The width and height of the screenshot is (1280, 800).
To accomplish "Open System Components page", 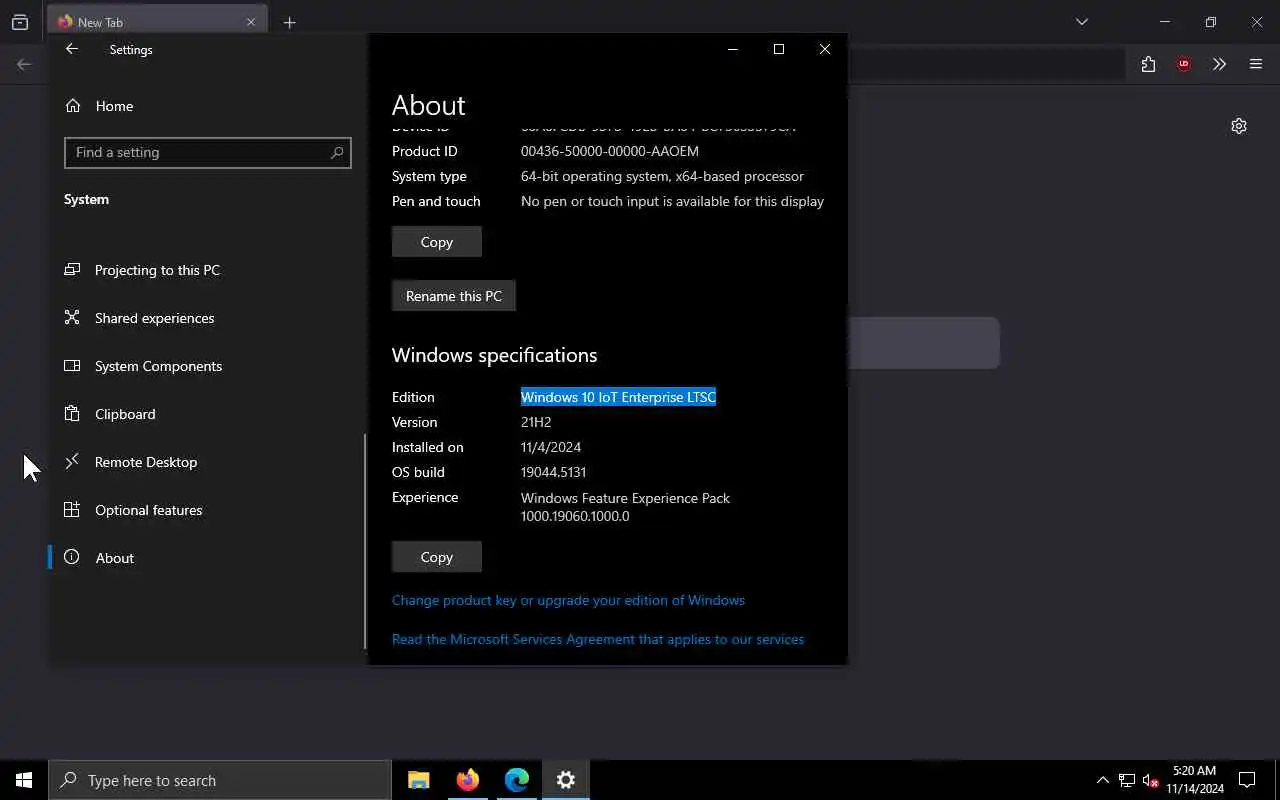I will pos(158,366).
